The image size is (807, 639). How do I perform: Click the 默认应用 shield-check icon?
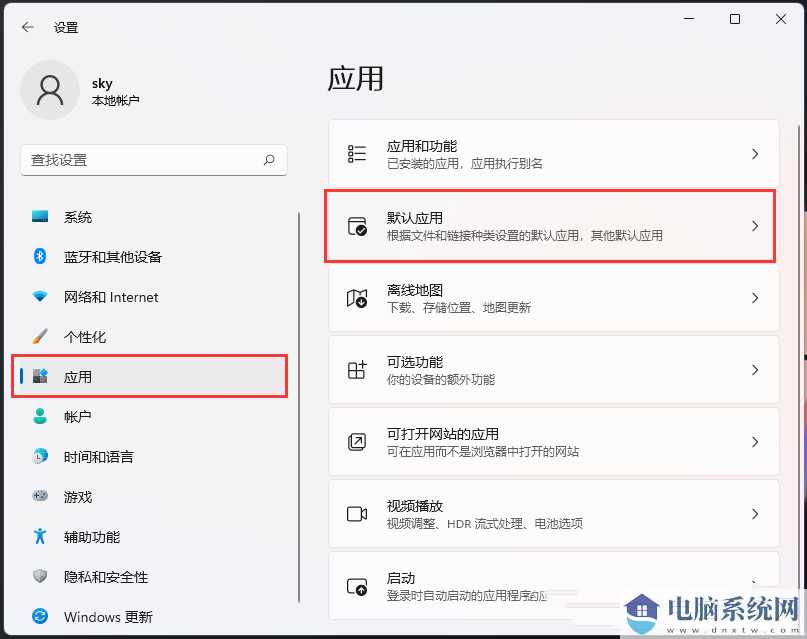(x=356, y=226)
